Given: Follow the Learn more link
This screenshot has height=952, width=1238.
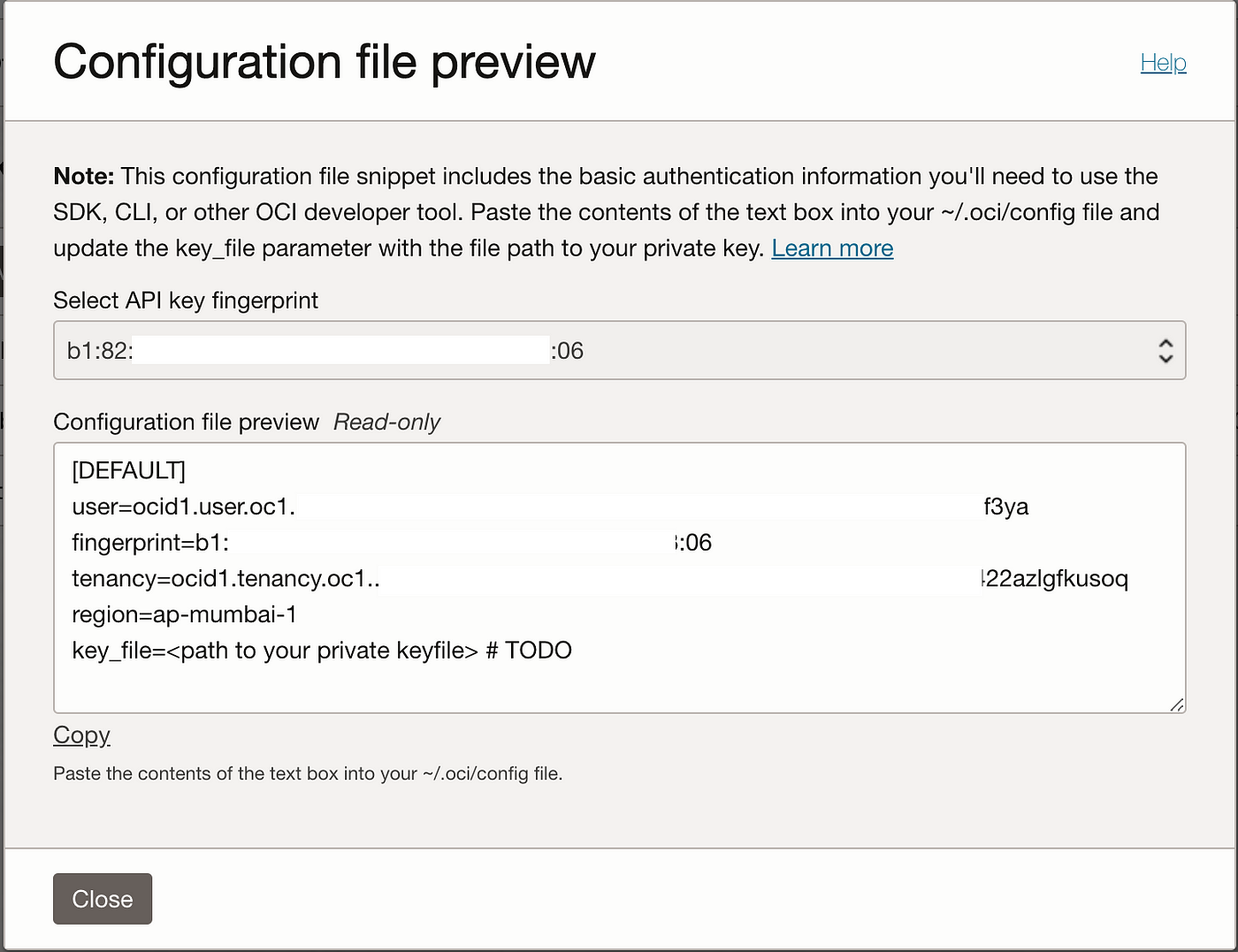Looking at the screenshot, I should point(832,248).
